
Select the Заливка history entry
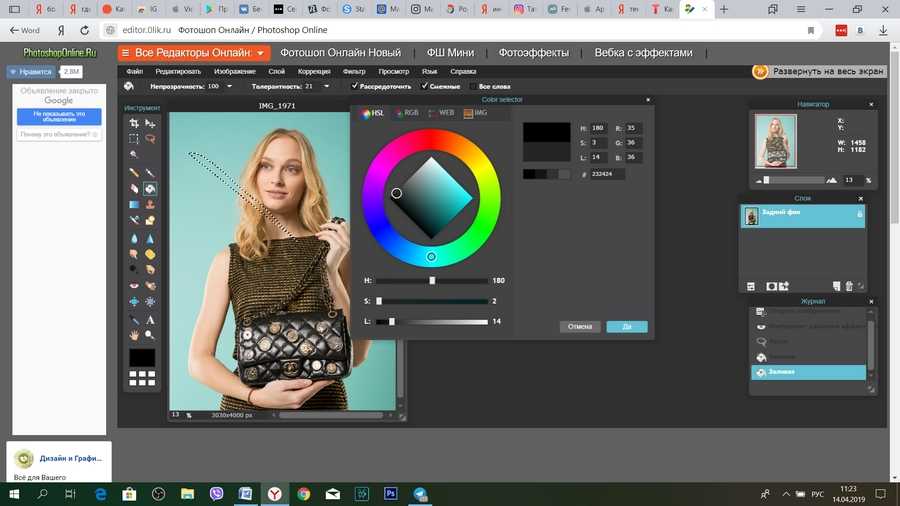[x=808, y=372]
